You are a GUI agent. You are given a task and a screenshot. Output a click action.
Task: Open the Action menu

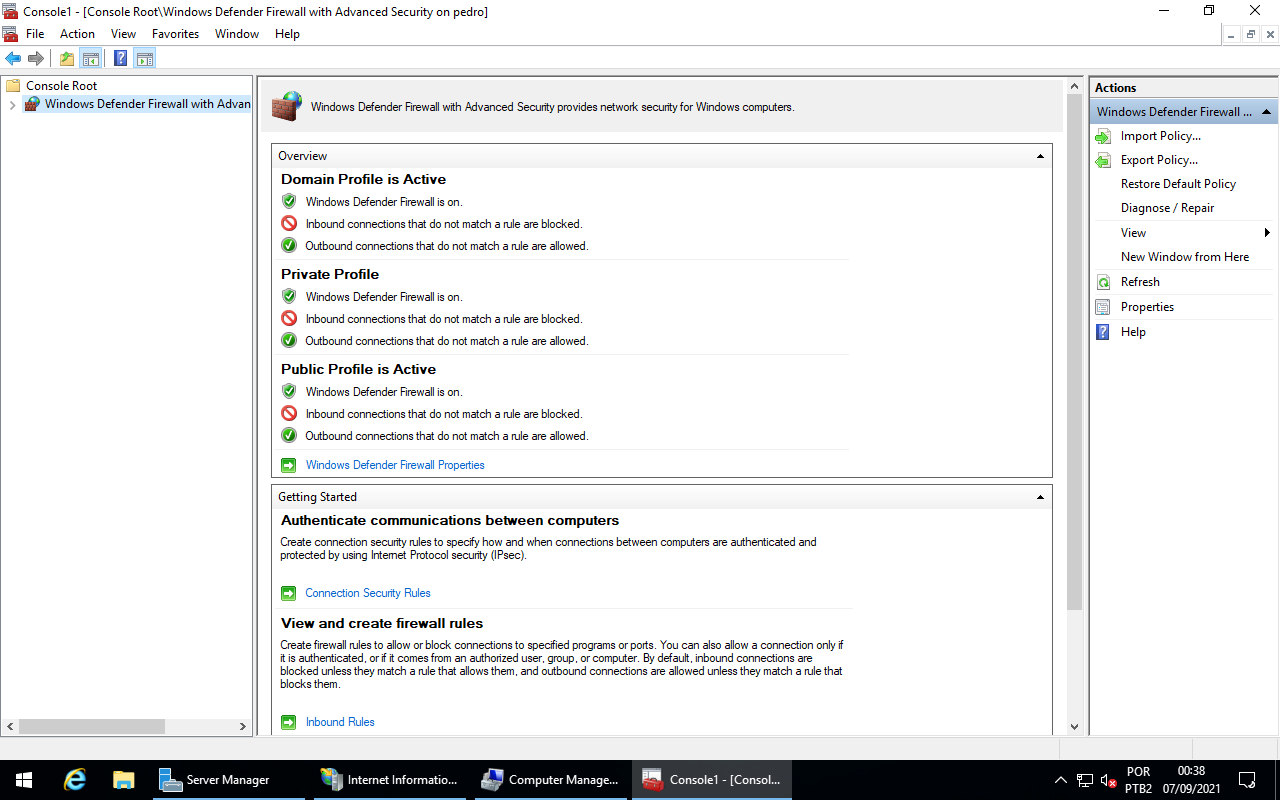77,33
